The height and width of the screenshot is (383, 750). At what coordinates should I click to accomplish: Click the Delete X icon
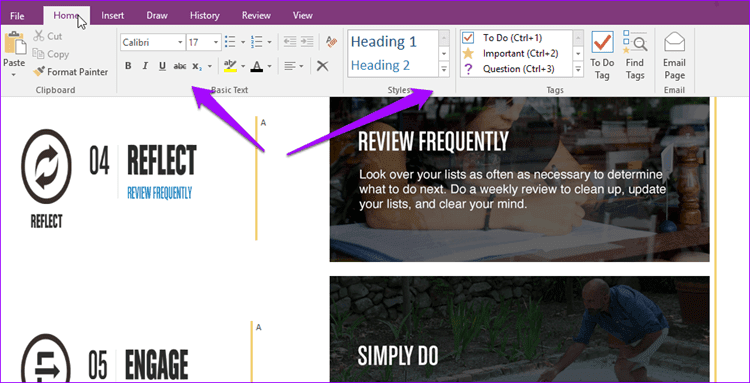pos(323,66)
